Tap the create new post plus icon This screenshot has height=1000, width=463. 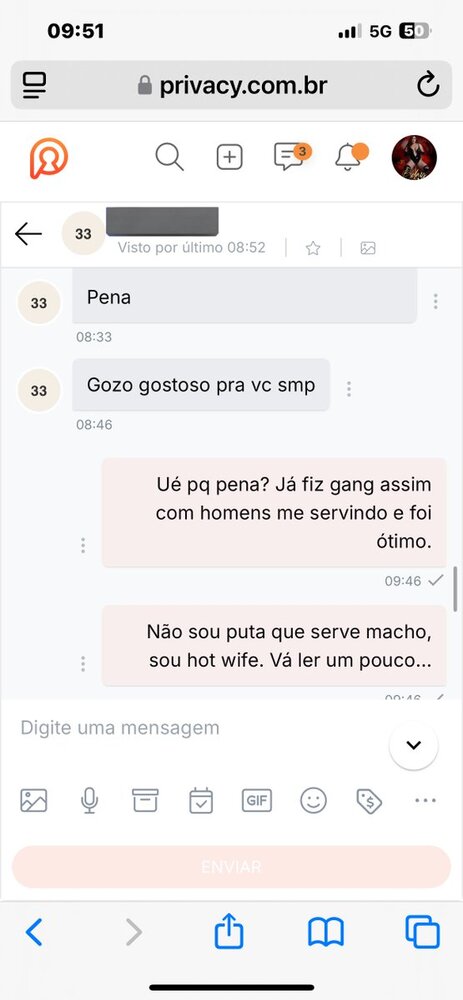[230, 157]
